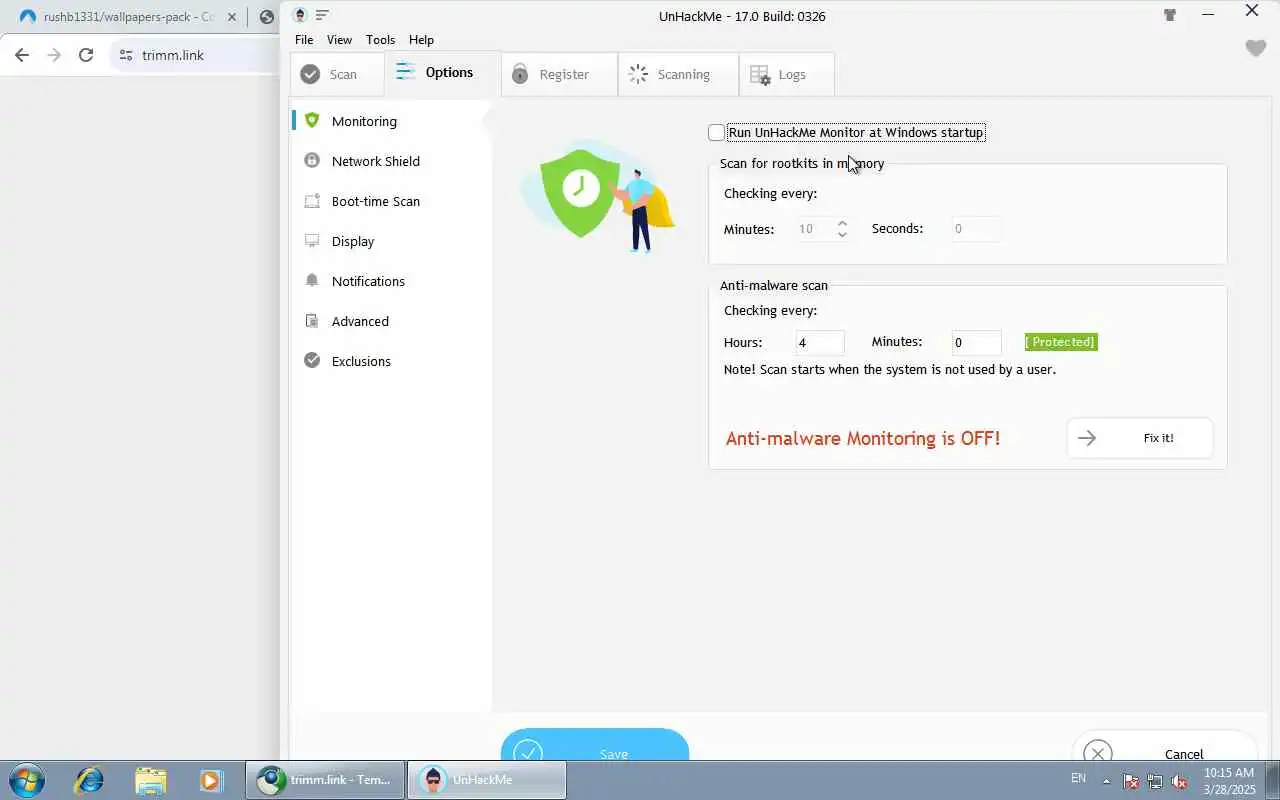Open the Tools menu
Image resolution: width=1280 pixels, height=800 pixels.
click(x=380, y=39)
